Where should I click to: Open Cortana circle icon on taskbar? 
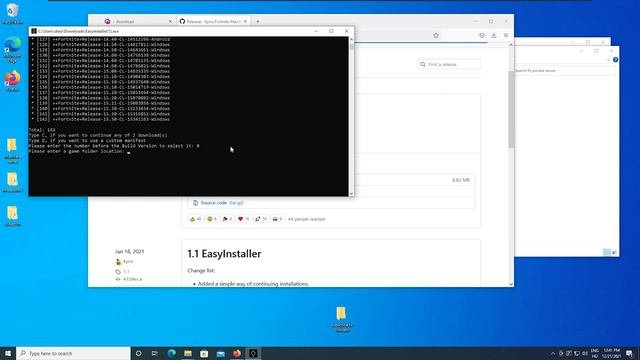coord(138,353)
